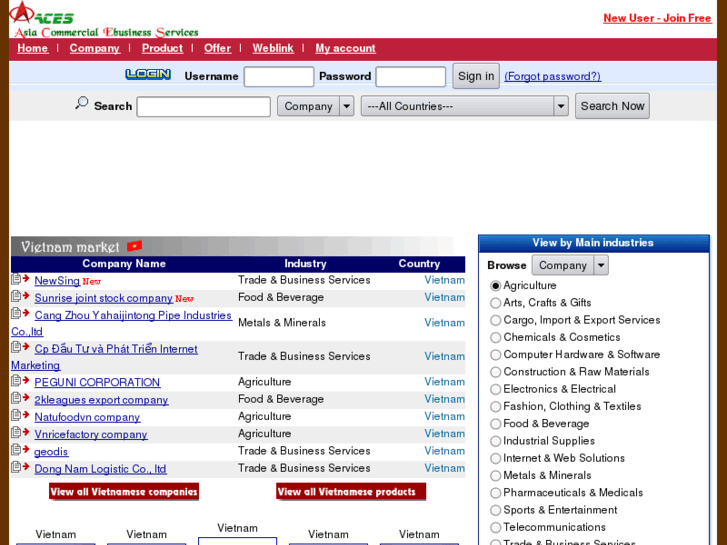Open Offer in navigation bar
Image resolution: width=727 pixels, height=545 pixels.
coord(217,48)
